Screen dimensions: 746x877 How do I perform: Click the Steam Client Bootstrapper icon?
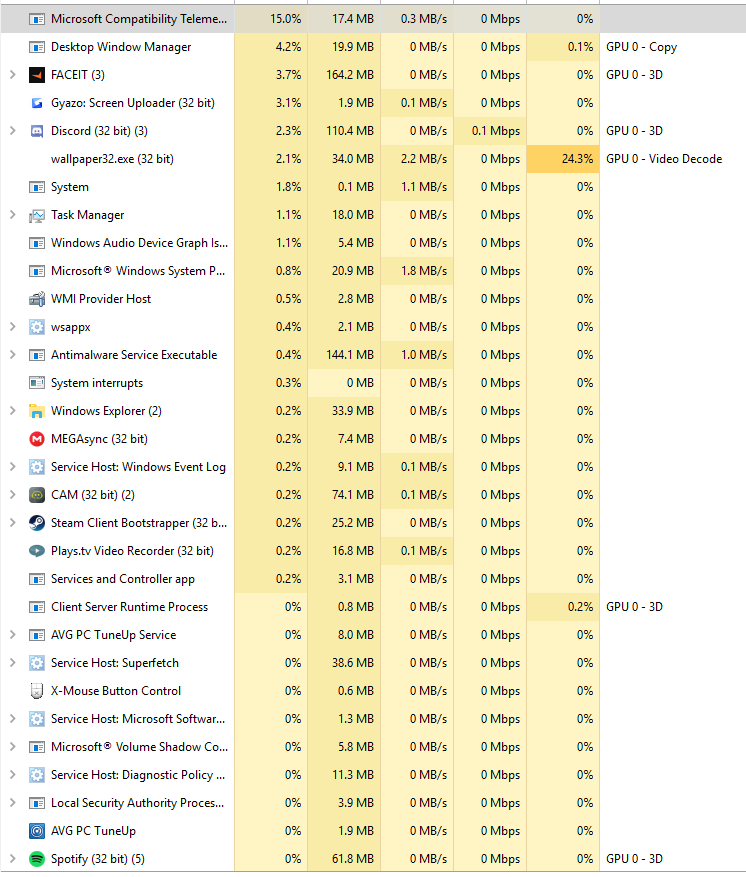point(37,523)
